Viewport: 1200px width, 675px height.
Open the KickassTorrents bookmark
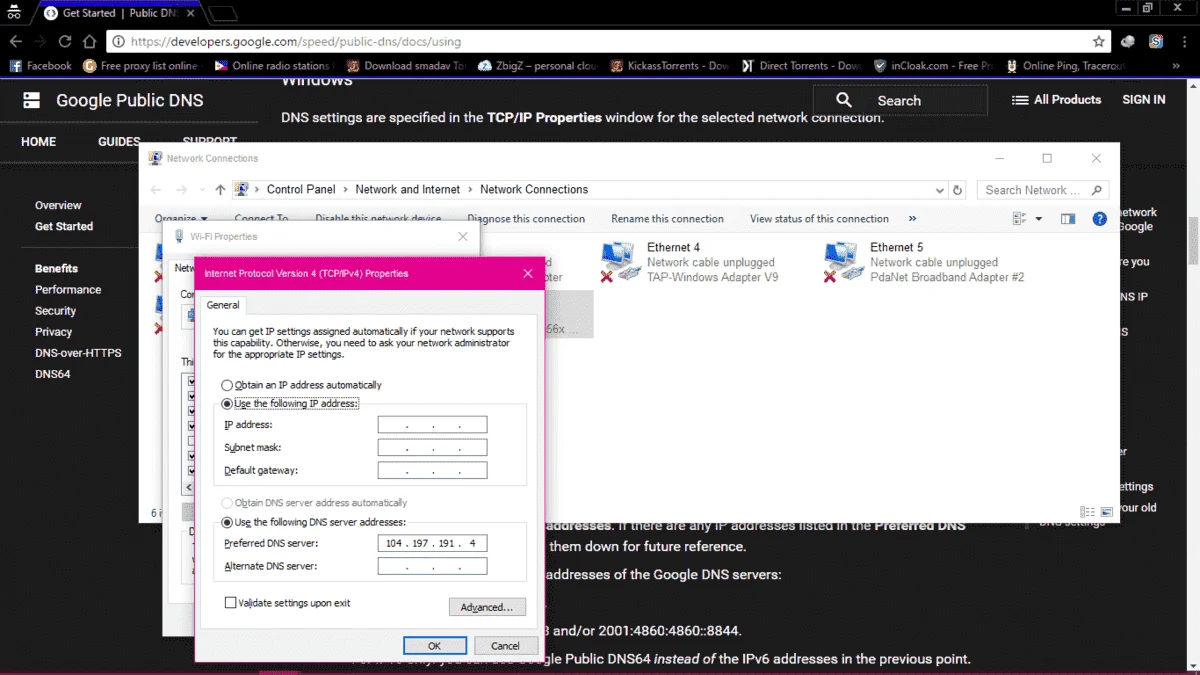pyautogui.click(x=669, y=66)
